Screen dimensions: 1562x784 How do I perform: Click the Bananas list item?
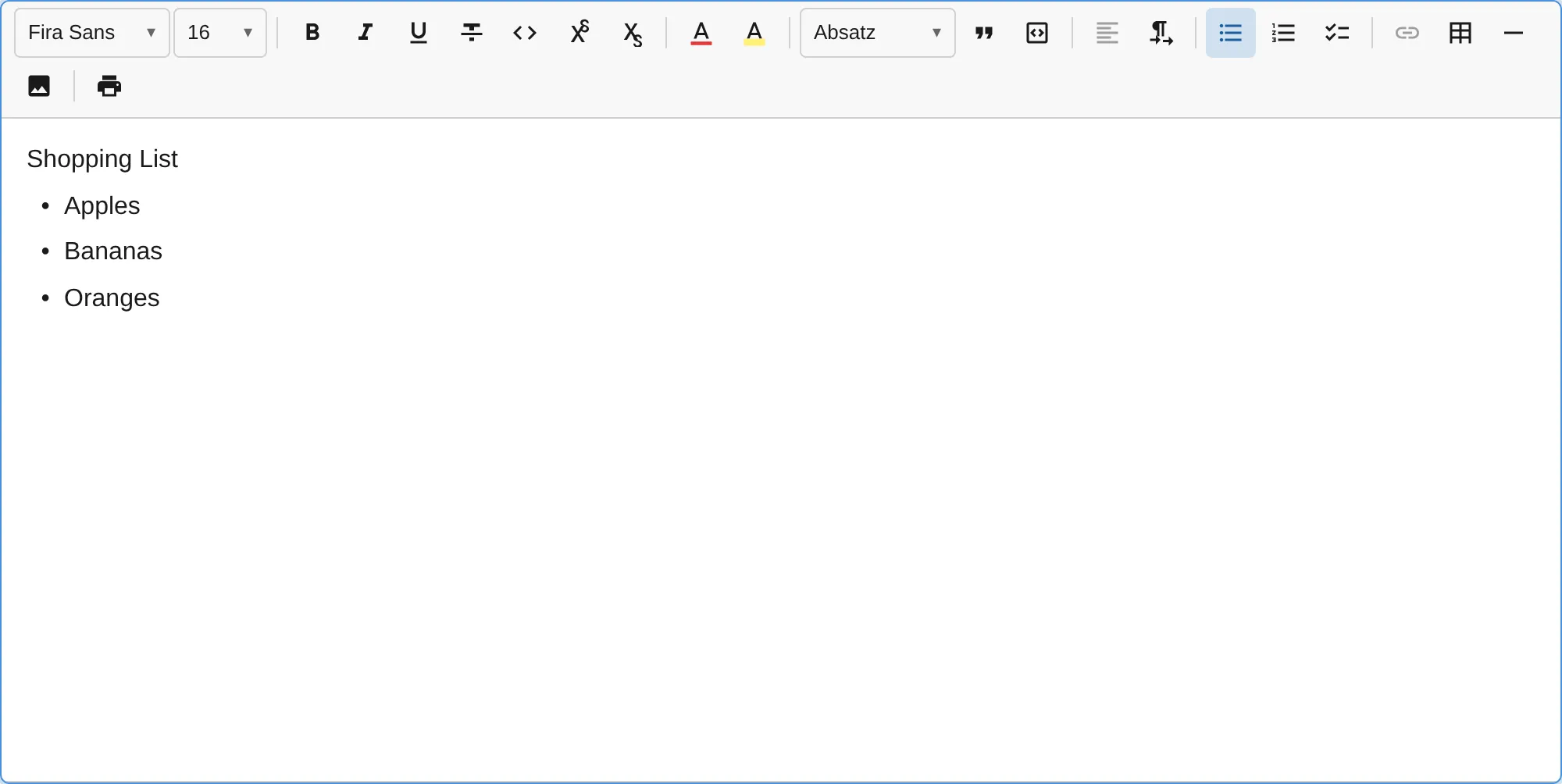coord(112,251)
